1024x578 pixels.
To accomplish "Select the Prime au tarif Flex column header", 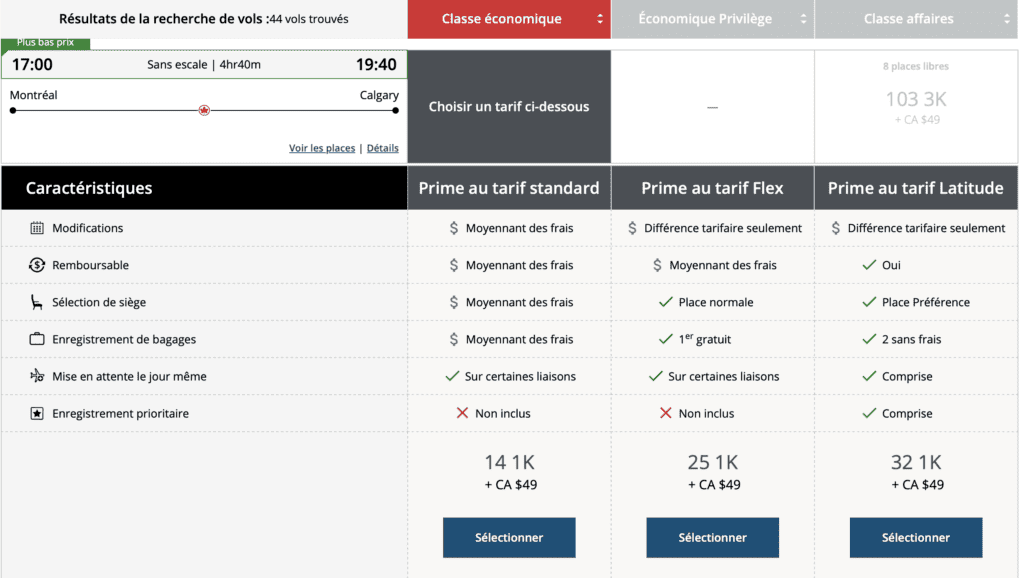I will click(x=712, y=188).
